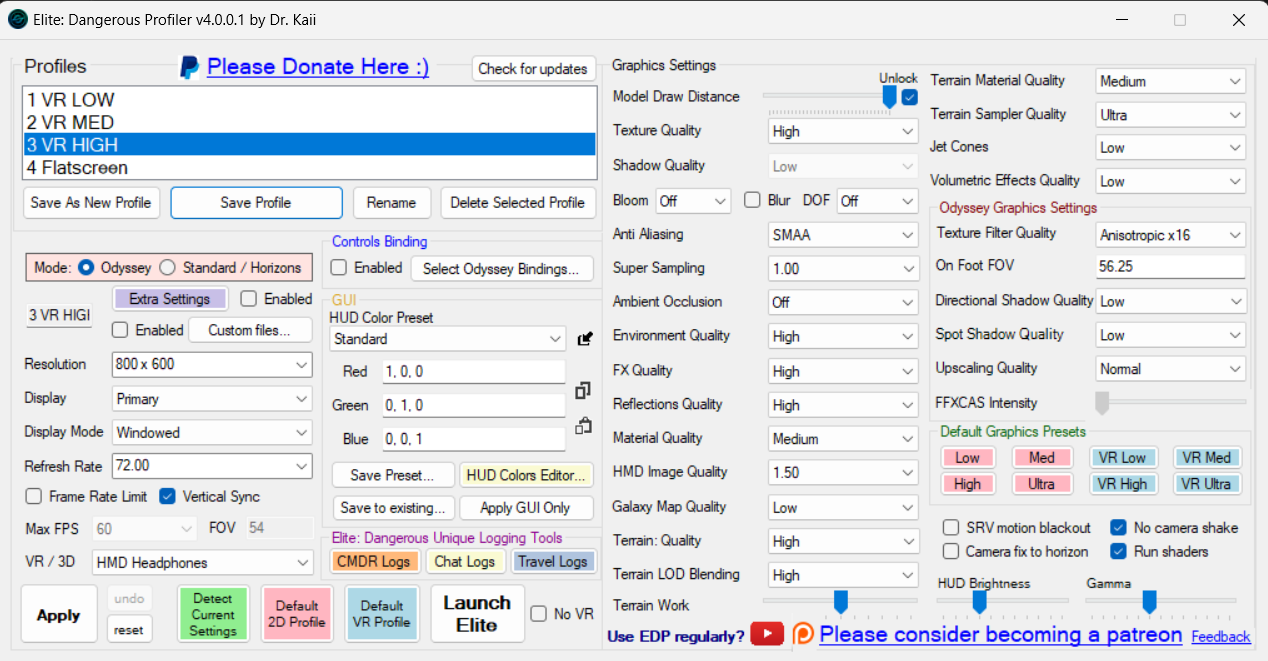Viewport: 1268px width, 661px height.
Task: Enable Camera fix to horizon
Action: point(951,551)
